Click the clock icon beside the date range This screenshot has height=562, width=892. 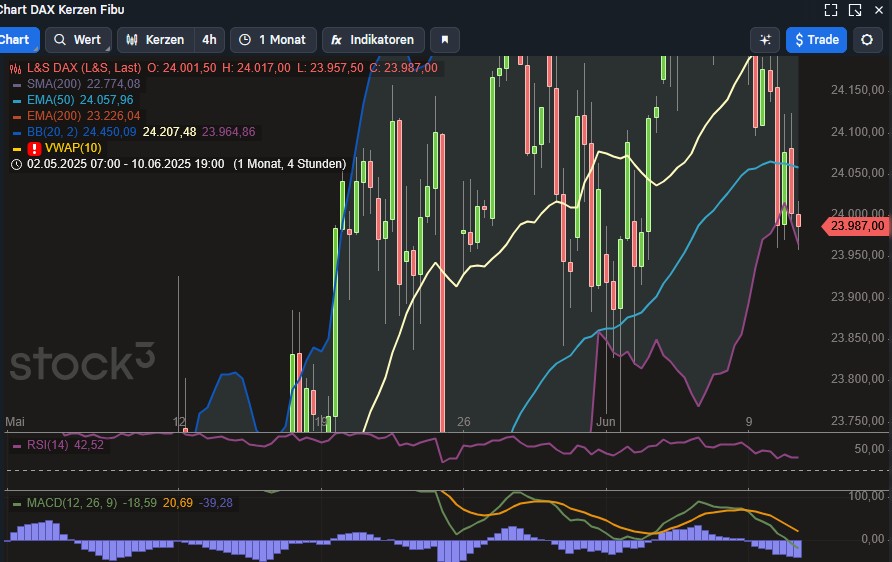[x=17, y=164]
